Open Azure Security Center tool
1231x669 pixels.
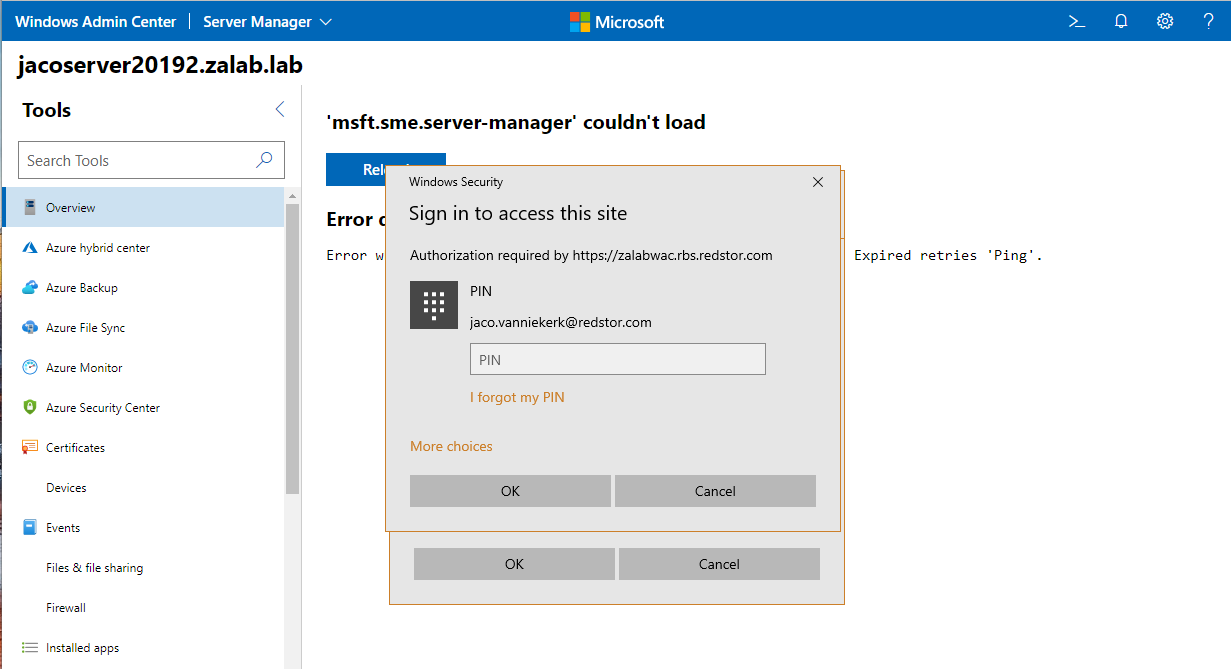point(144,408)
